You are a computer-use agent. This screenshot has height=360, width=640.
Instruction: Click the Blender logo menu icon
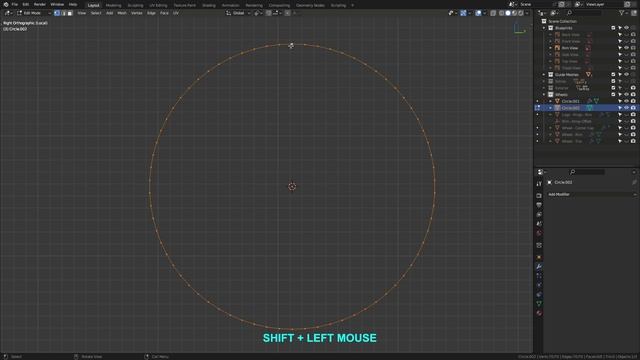tap(6, 4)
